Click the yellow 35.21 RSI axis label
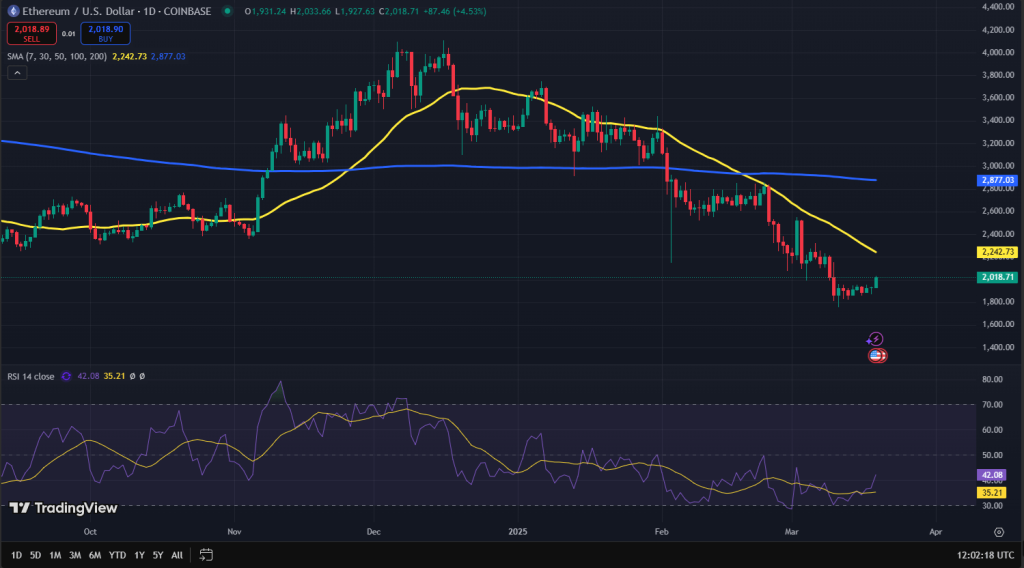Screen dimensions: 1024x568 (x=992, y=493)
